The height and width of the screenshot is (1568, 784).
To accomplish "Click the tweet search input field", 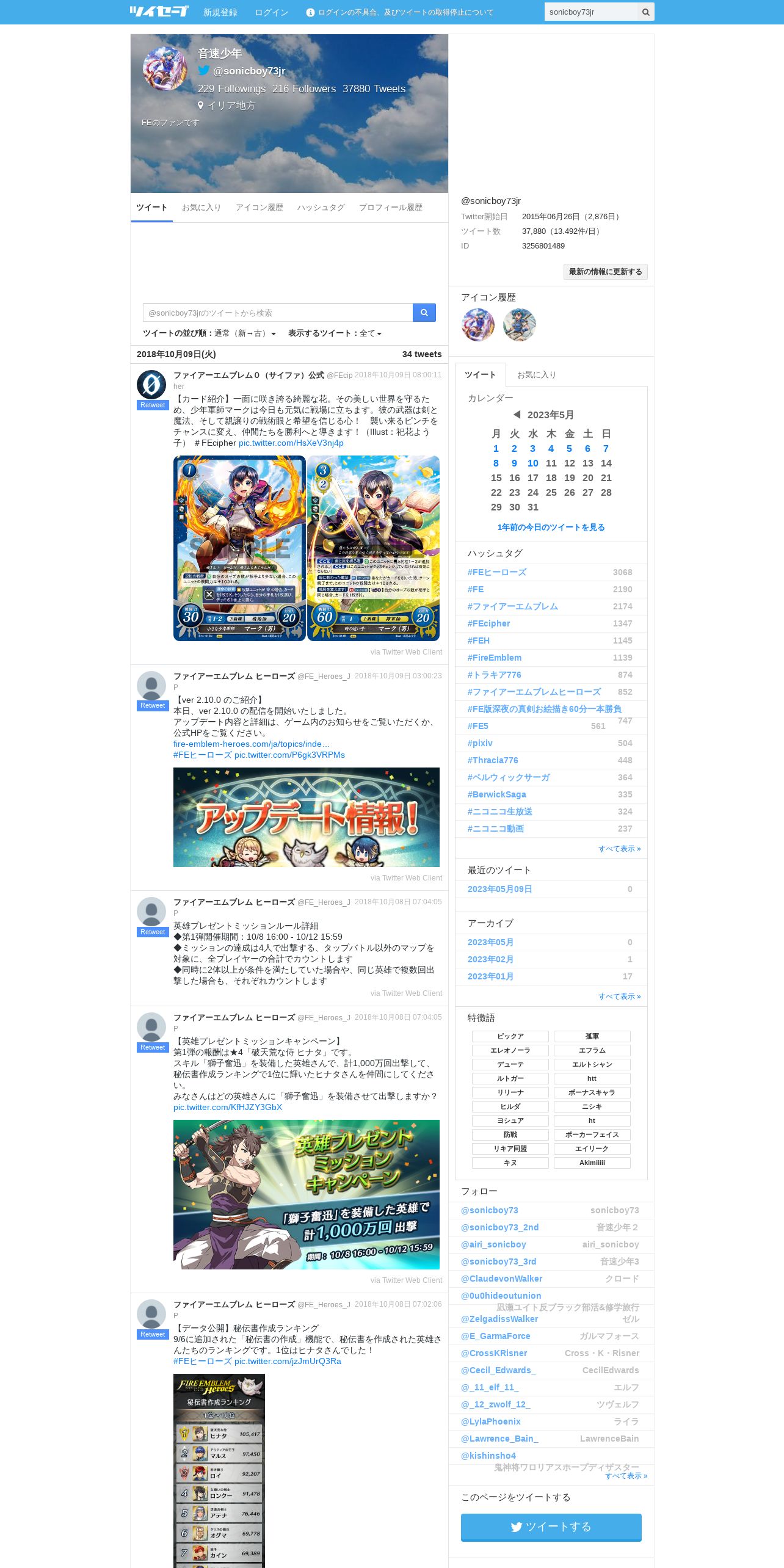I will coord(278,313).
